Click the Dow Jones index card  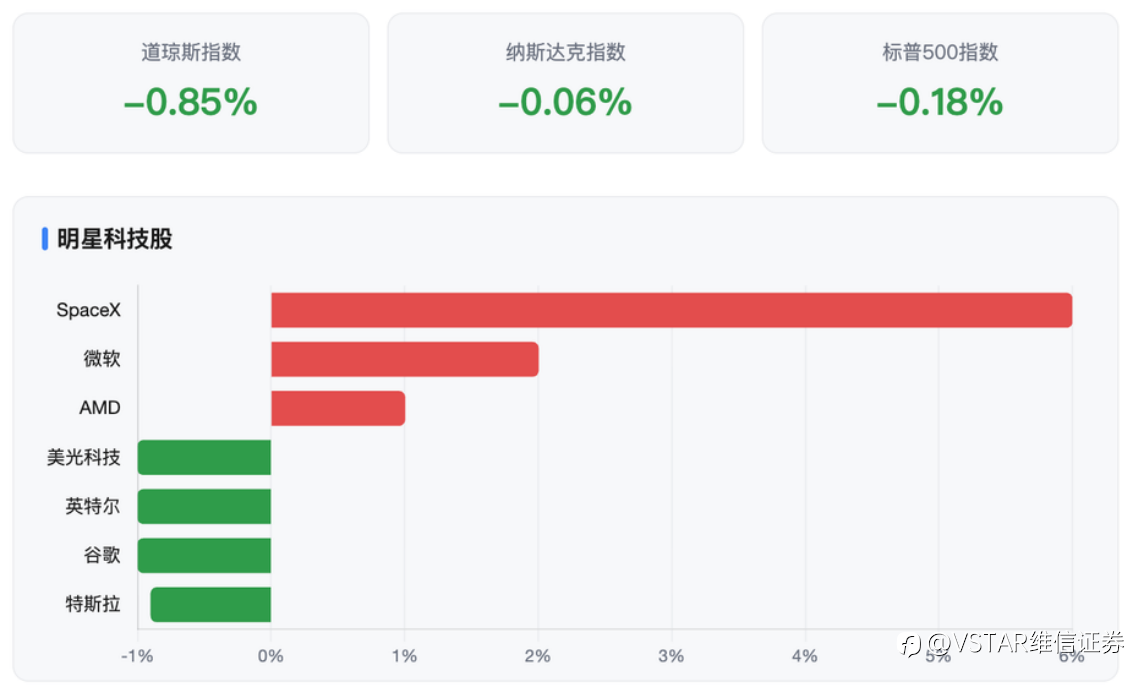pyautogui.click(x=191, y=83)
